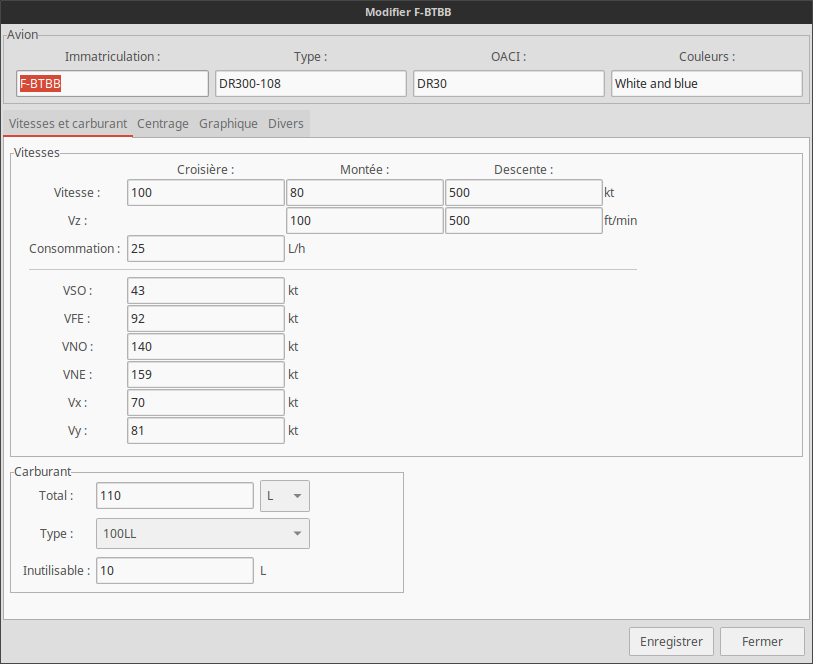This screenshot has height=664, width=813.
Task: Click the Consommation label
Action: [x=75, y=249]
